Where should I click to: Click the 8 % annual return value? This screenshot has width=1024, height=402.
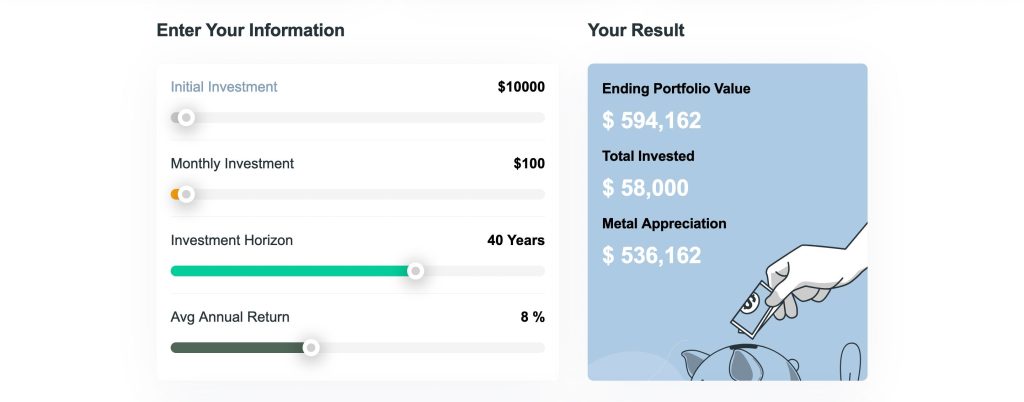[532, 317]
